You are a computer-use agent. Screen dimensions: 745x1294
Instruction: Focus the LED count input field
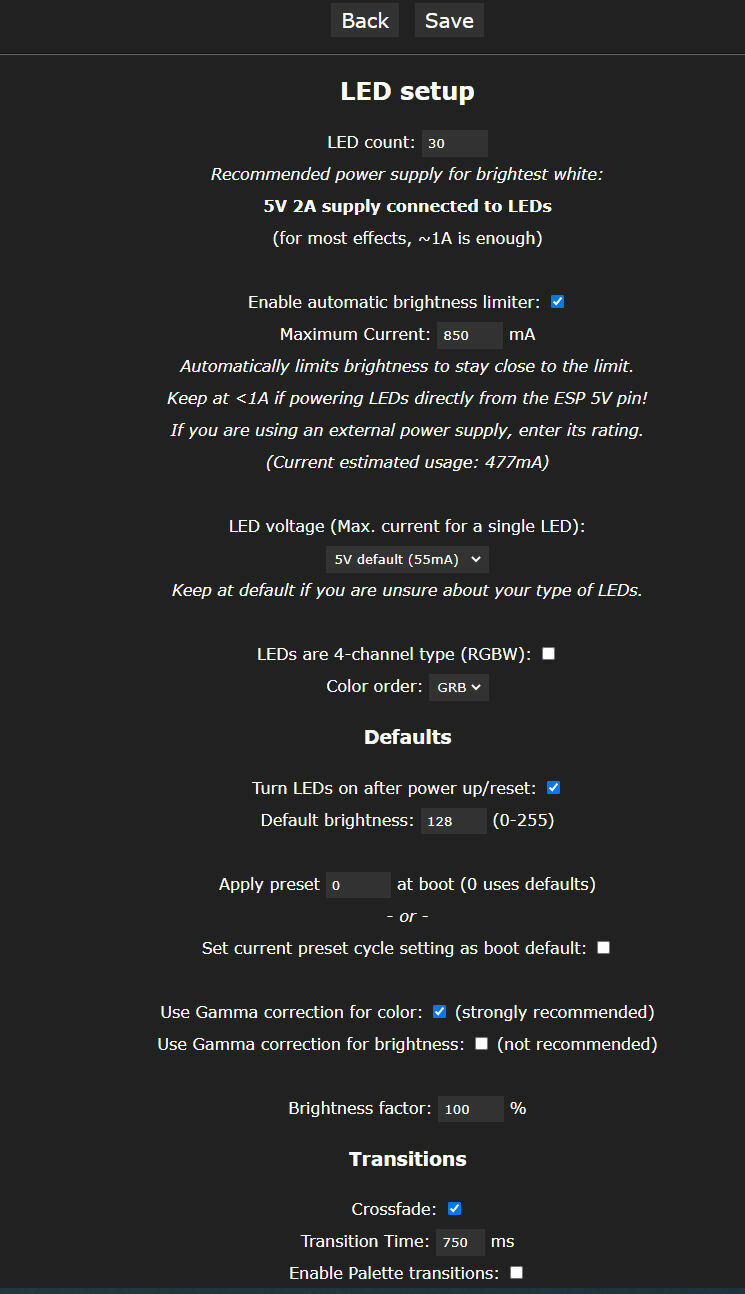(x=455, y=143)
